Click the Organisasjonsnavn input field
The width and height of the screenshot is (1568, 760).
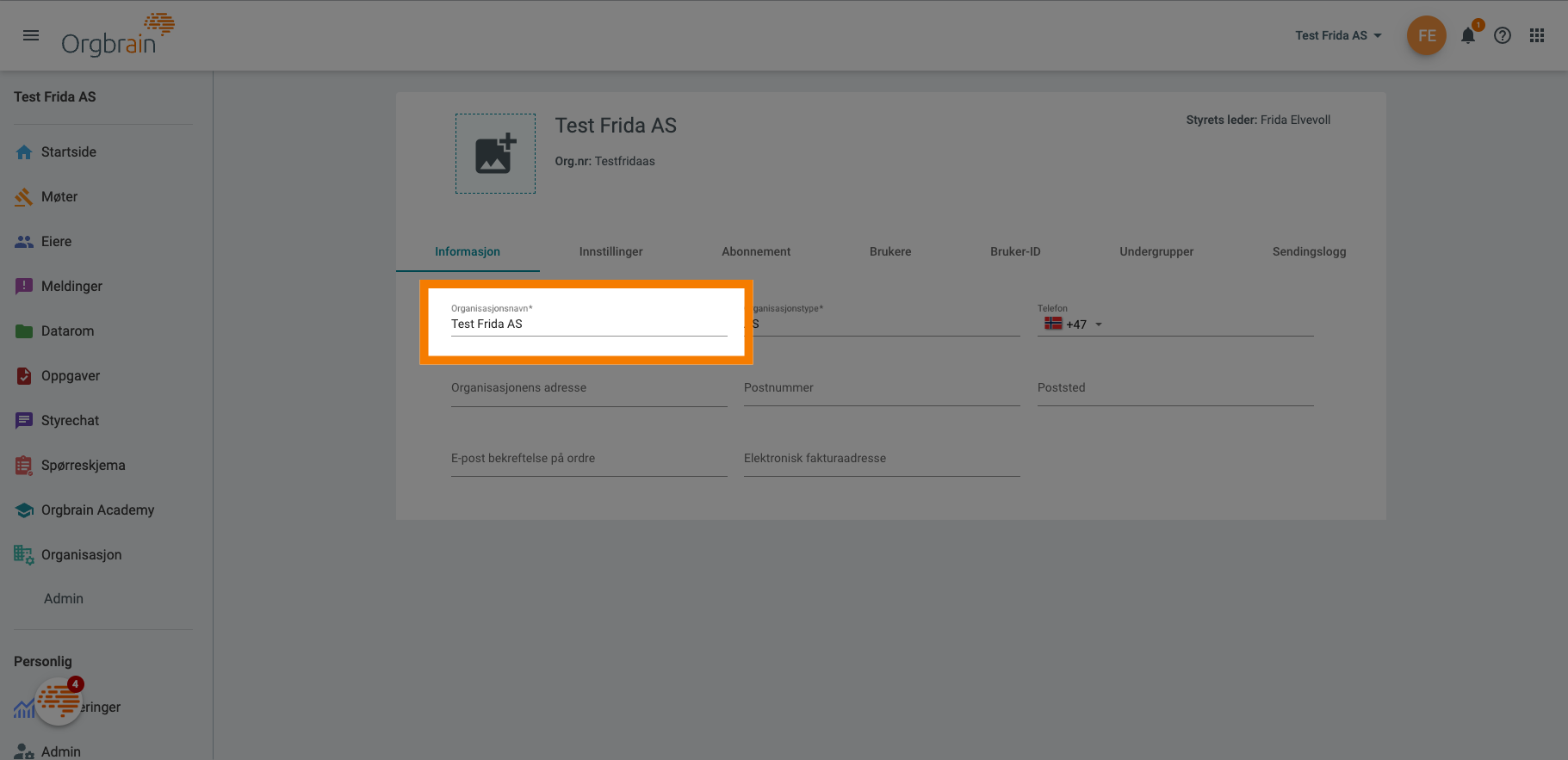pos(588,324)
